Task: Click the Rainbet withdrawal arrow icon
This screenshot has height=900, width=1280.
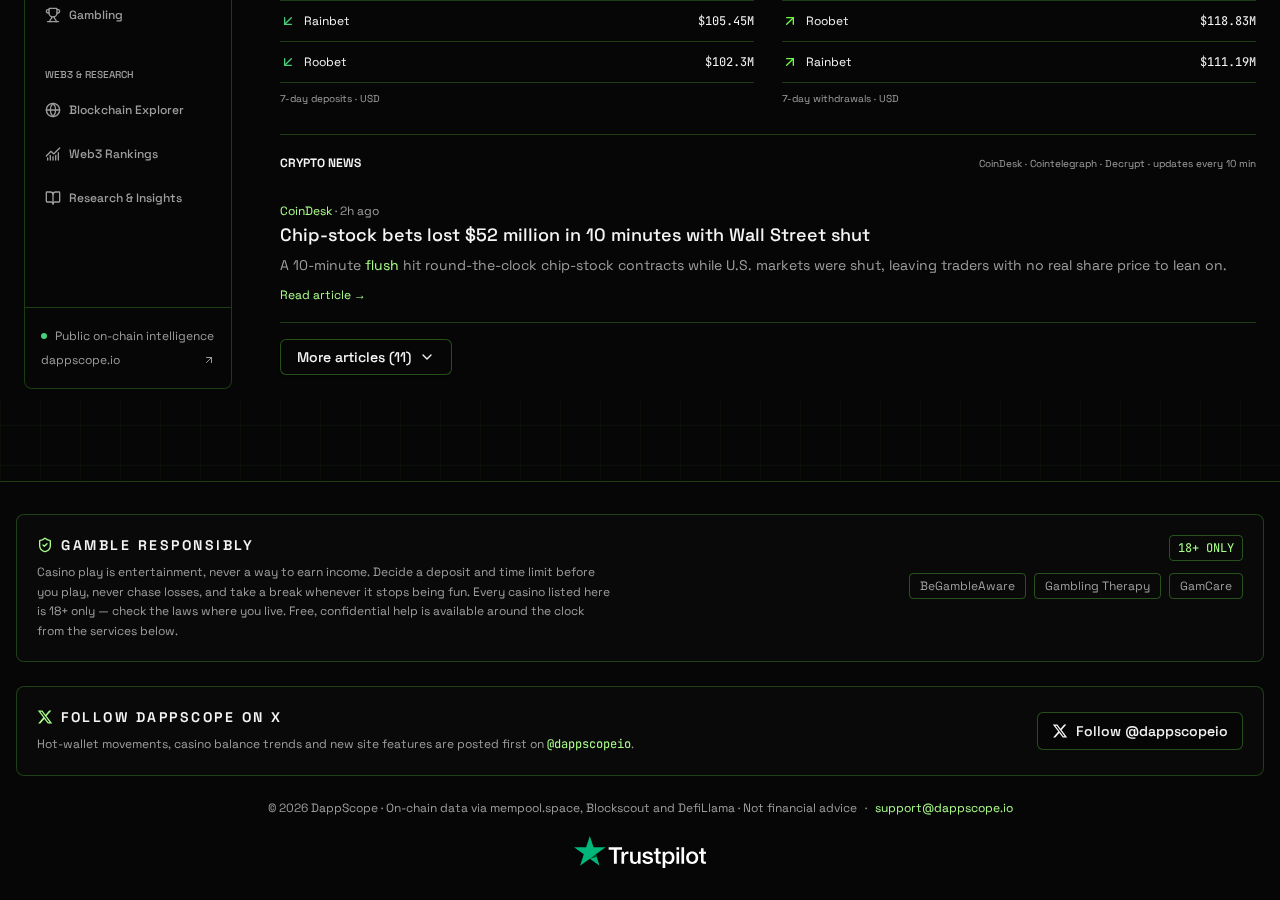Action: tap(790, 62)
